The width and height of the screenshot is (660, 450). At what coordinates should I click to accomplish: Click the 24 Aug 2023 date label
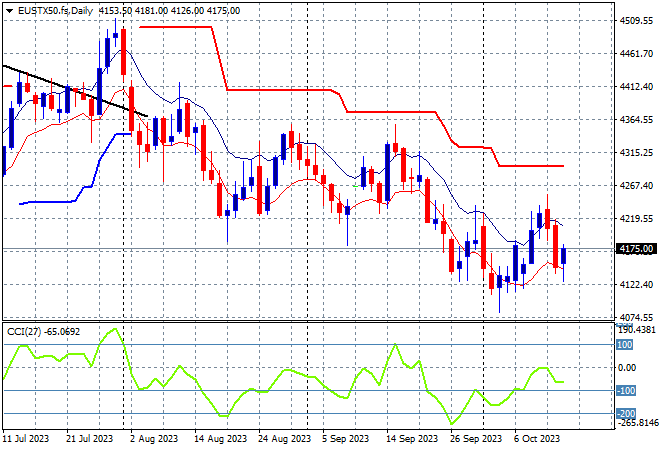[x=283, y=438]
